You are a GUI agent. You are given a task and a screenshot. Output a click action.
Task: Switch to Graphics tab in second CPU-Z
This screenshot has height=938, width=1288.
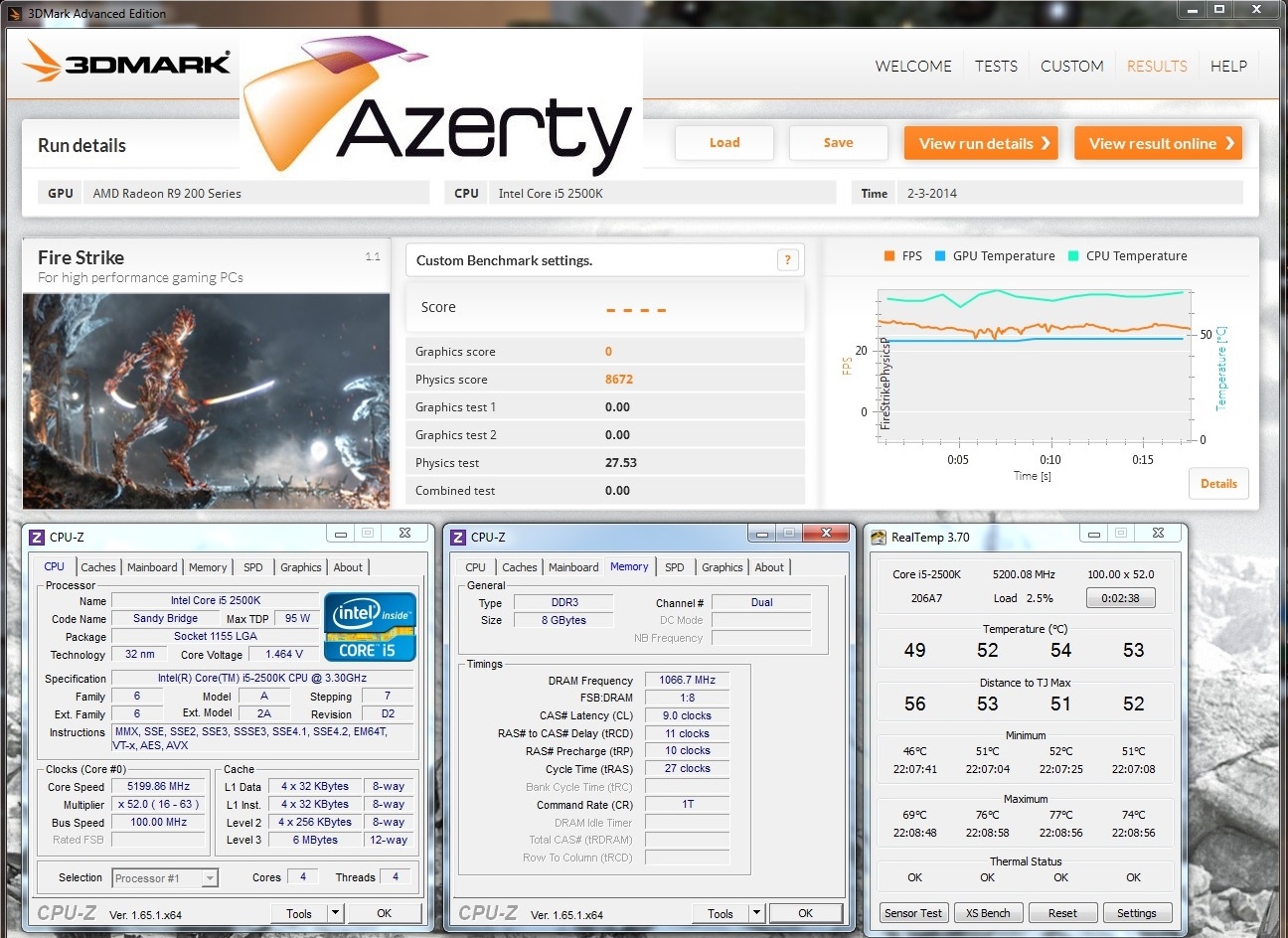[722, 567]
